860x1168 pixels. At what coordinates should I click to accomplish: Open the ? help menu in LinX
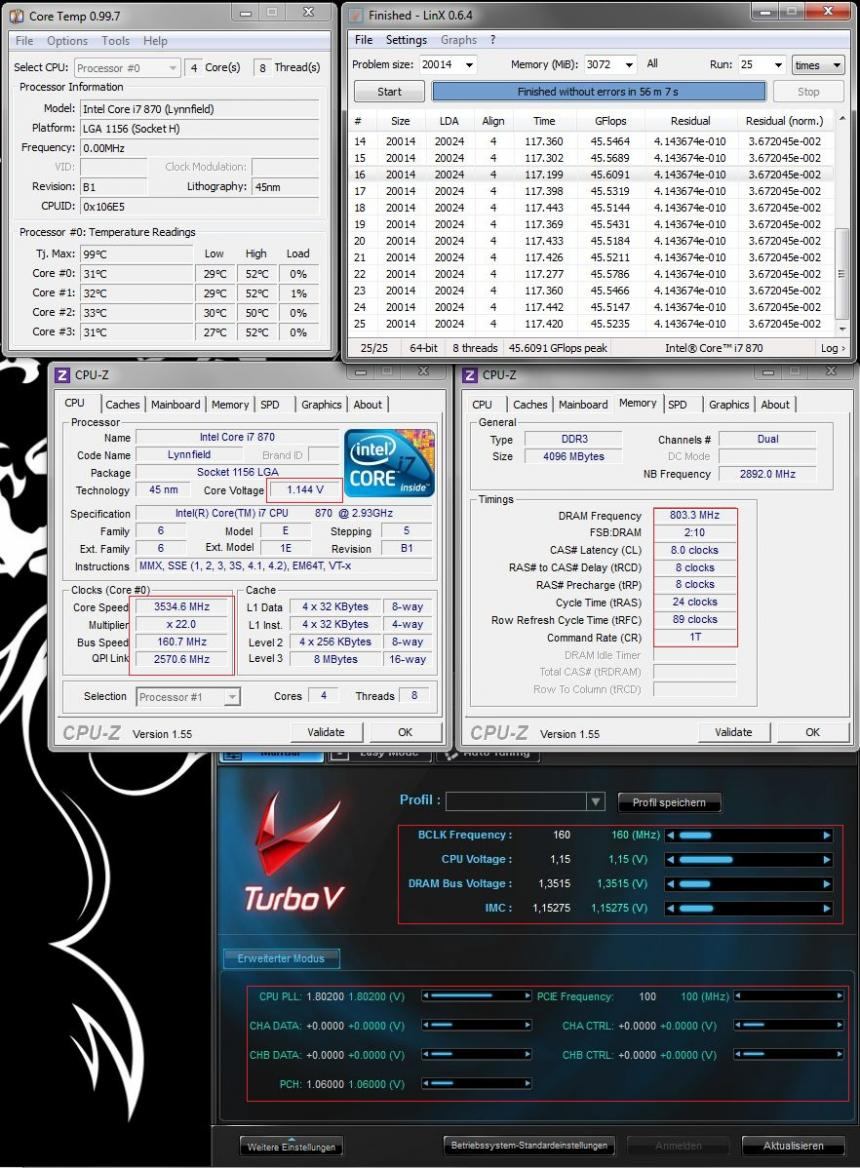(492, 39)
